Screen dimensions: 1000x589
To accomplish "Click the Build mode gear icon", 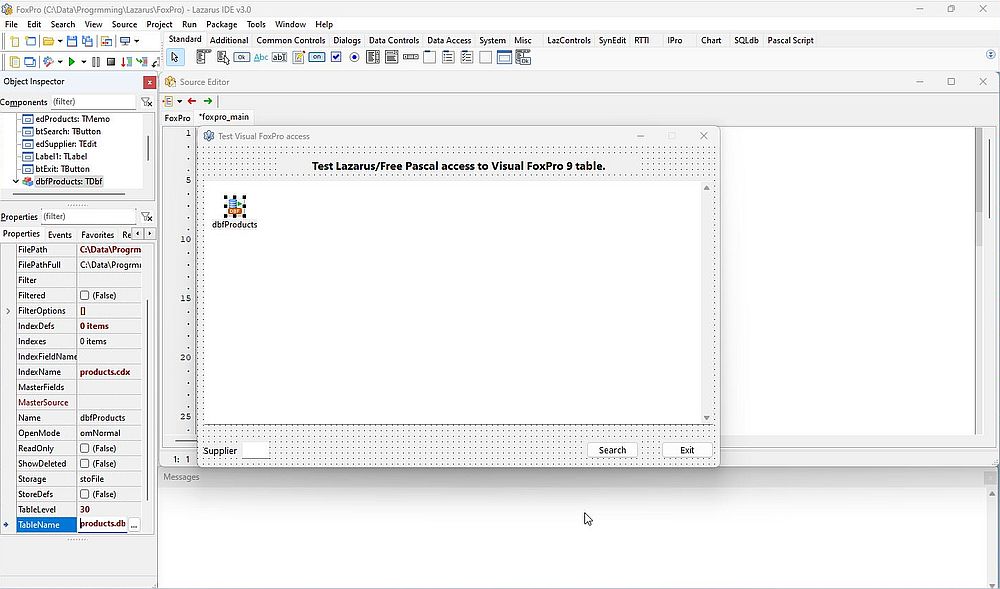I will tap(48, 62).
